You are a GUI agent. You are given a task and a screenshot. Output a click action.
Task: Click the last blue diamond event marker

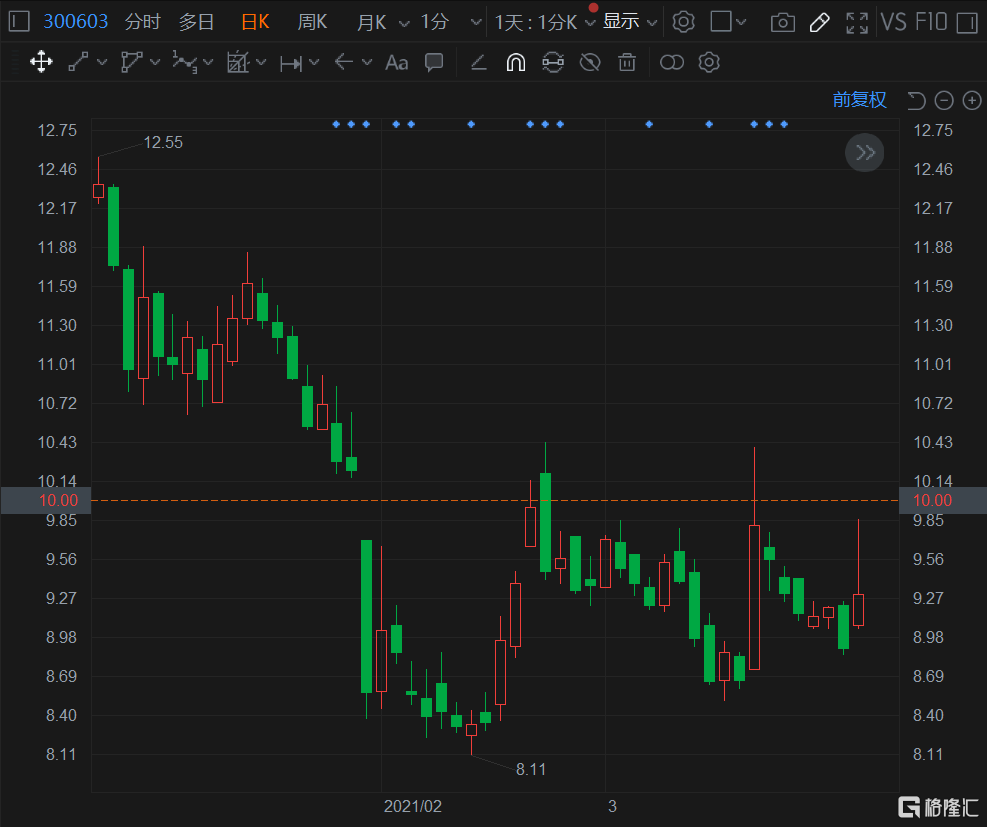[x=784, y=124]
